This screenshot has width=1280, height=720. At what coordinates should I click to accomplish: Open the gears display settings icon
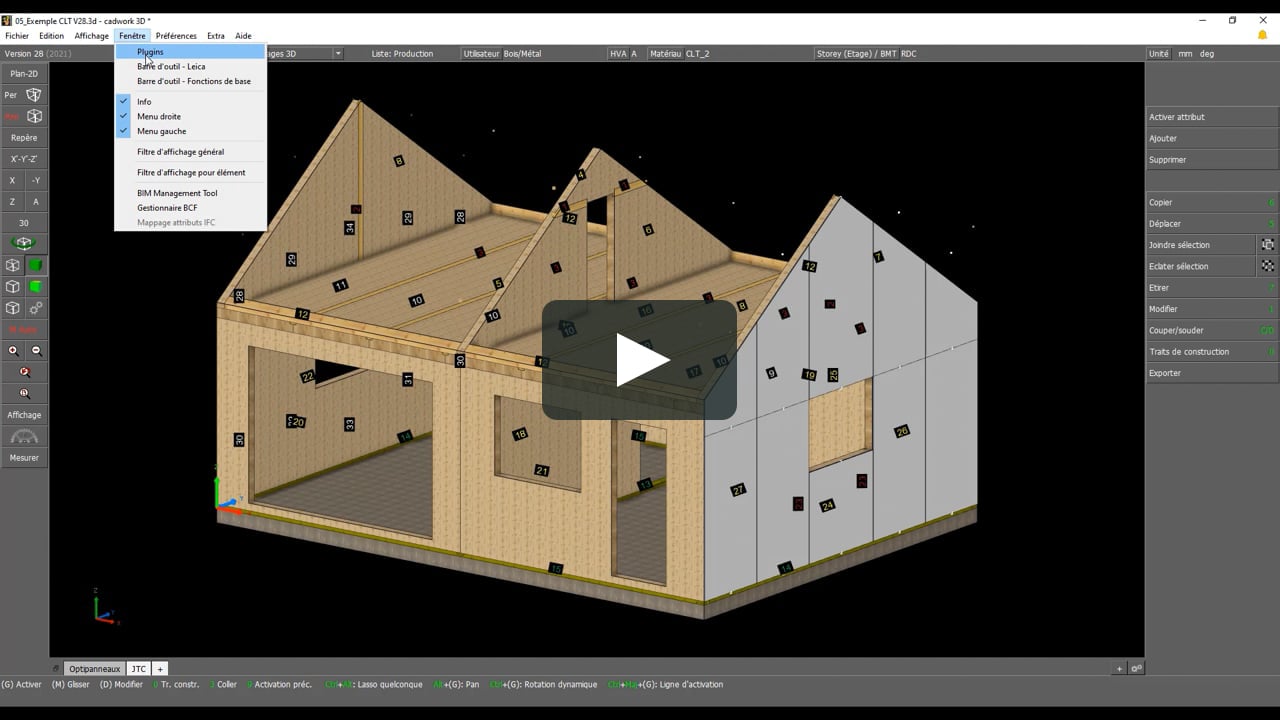pos(36,308)
